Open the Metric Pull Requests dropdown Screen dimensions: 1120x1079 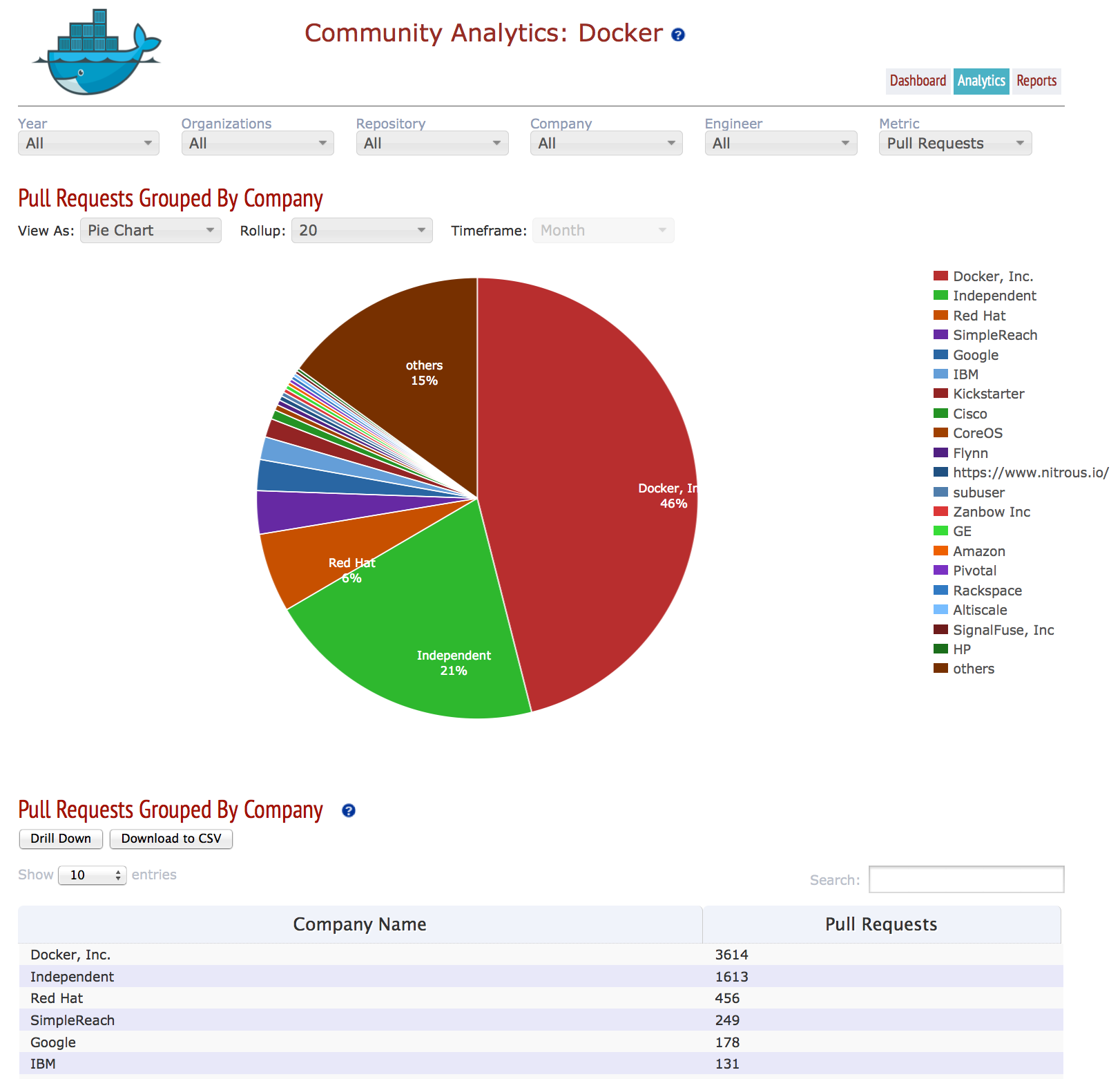point(956,143)
